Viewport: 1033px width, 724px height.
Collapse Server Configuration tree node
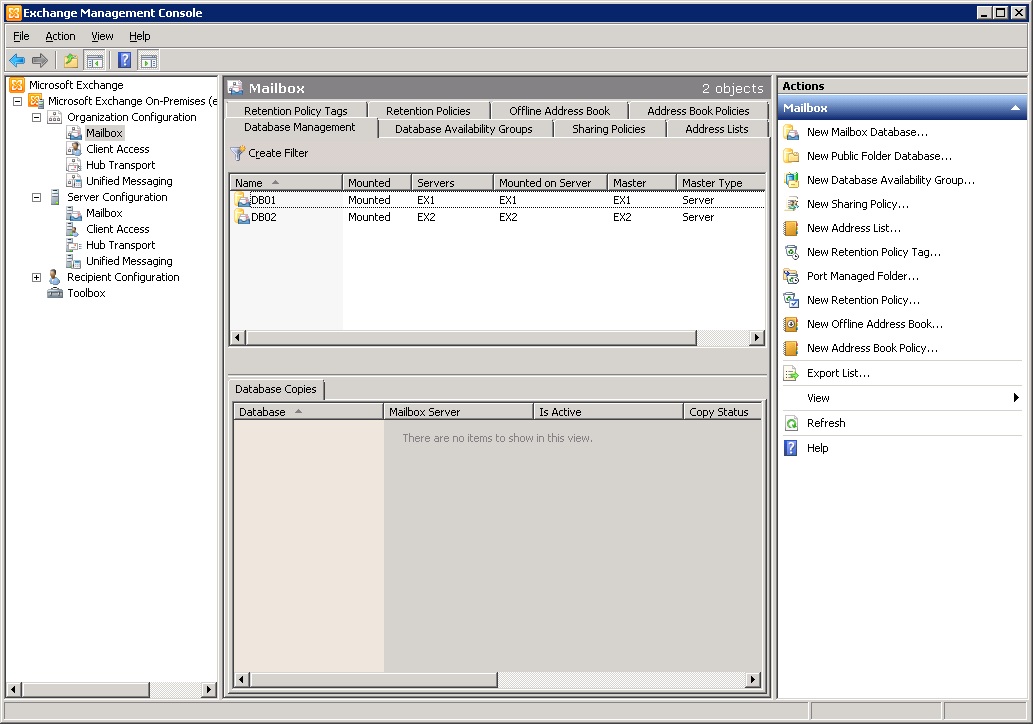click(x=37, y=198)
